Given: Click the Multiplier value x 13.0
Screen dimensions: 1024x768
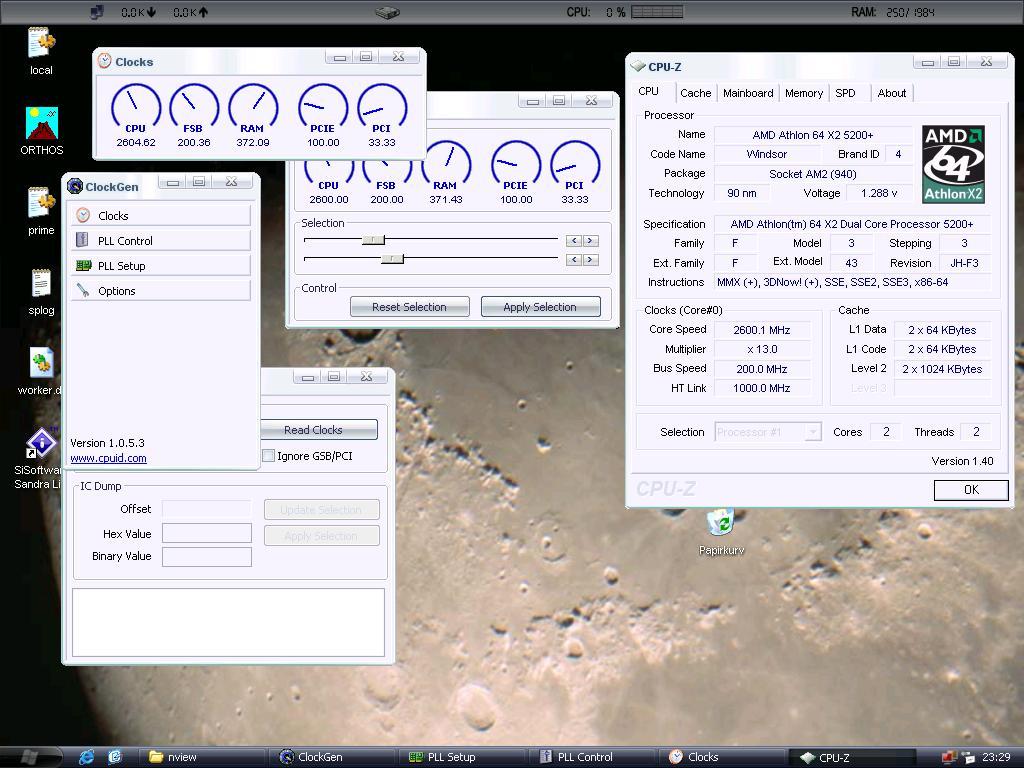Looking at the screenshot, I should 761,349.
